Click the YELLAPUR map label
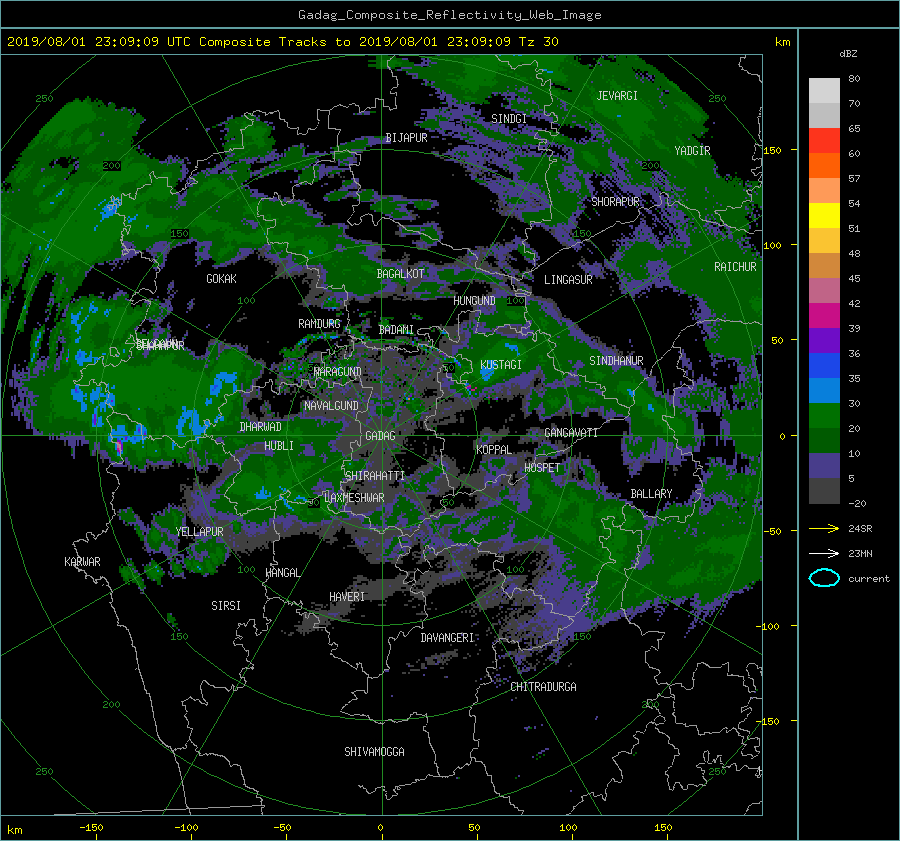Screen dimensions: 900x841 (x=199, y=532)
